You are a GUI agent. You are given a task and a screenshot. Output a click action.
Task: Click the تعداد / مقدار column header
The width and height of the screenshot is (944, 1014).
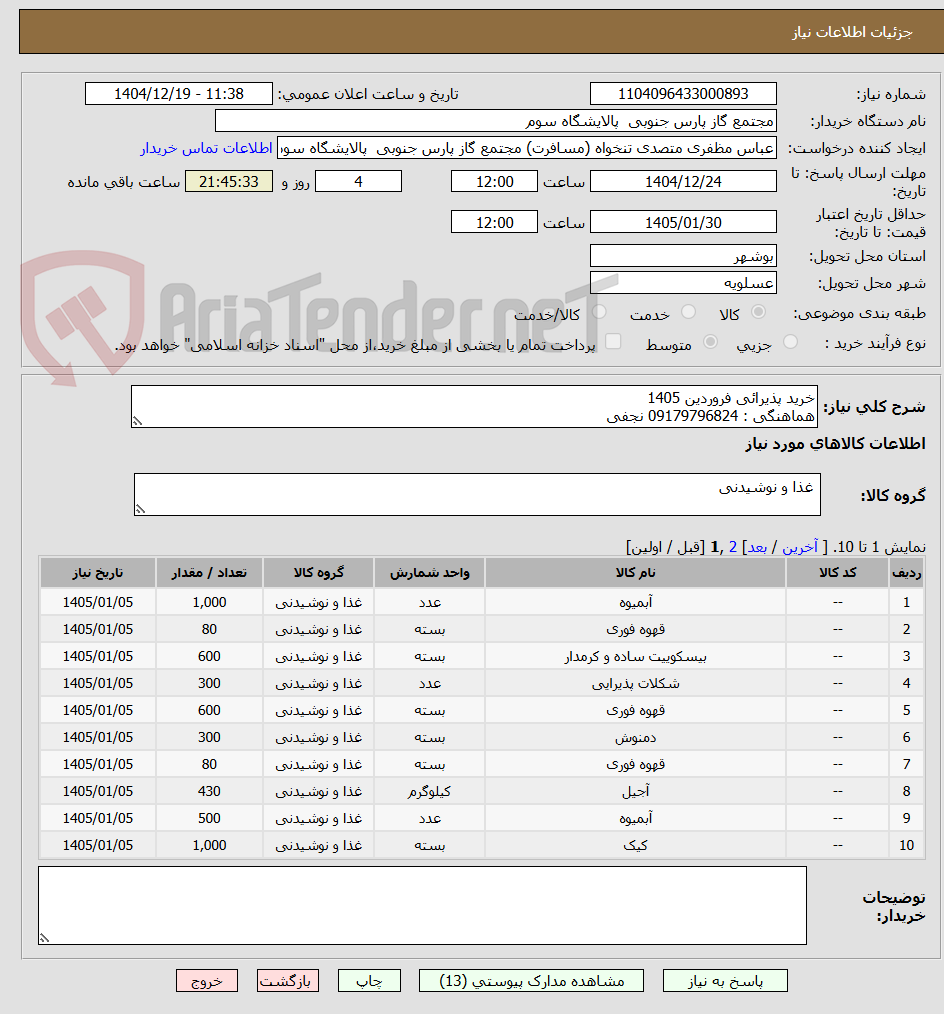(x=209, y=573)
